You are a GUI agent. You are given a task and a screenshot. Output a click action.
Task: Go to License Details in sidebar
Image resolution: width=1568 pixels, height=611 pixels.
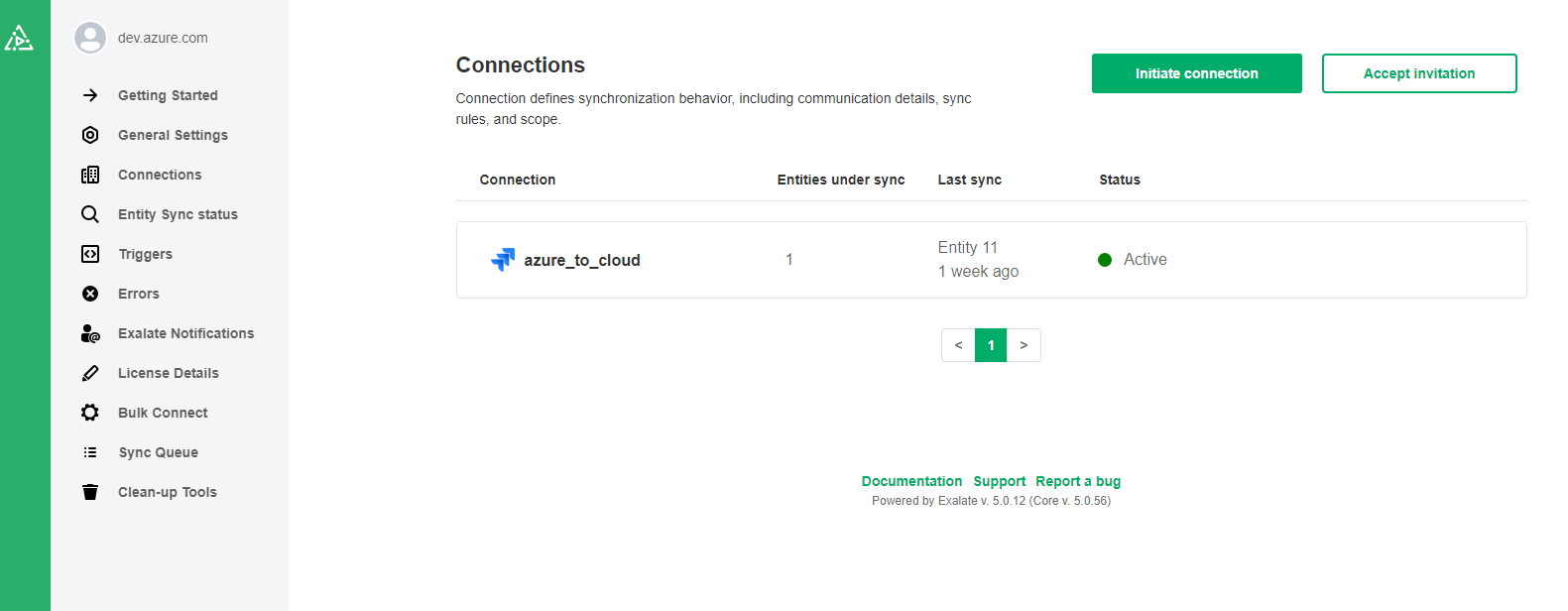coord(168,373)
